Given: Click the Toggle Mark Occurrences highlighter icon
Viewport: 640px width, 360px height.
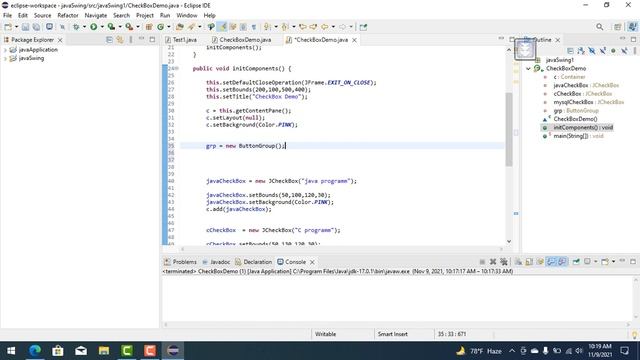Looking at the screenshot, I should coord(222,27).
